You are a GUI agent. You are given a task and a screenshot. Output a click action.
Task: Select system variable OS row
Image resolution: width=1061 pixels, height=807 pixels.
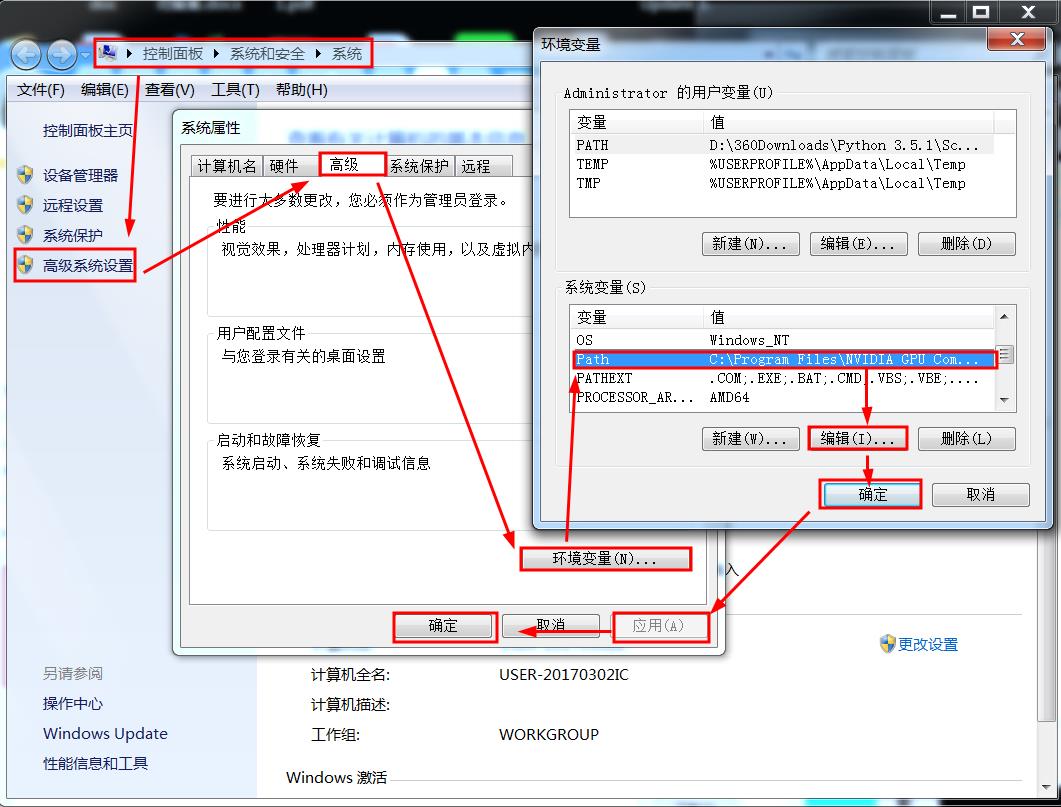[x=783, y=340]
